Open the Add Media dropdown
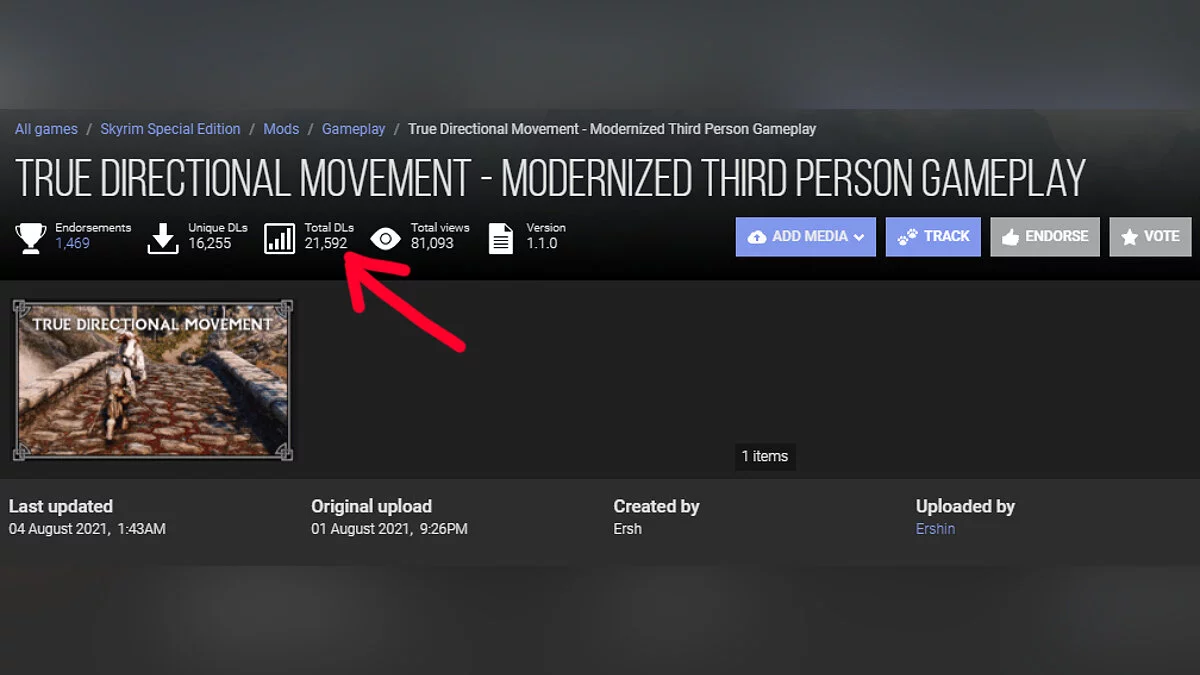Image resolution: width=1200 pixels, height=675 pixels. coord(806,237)
